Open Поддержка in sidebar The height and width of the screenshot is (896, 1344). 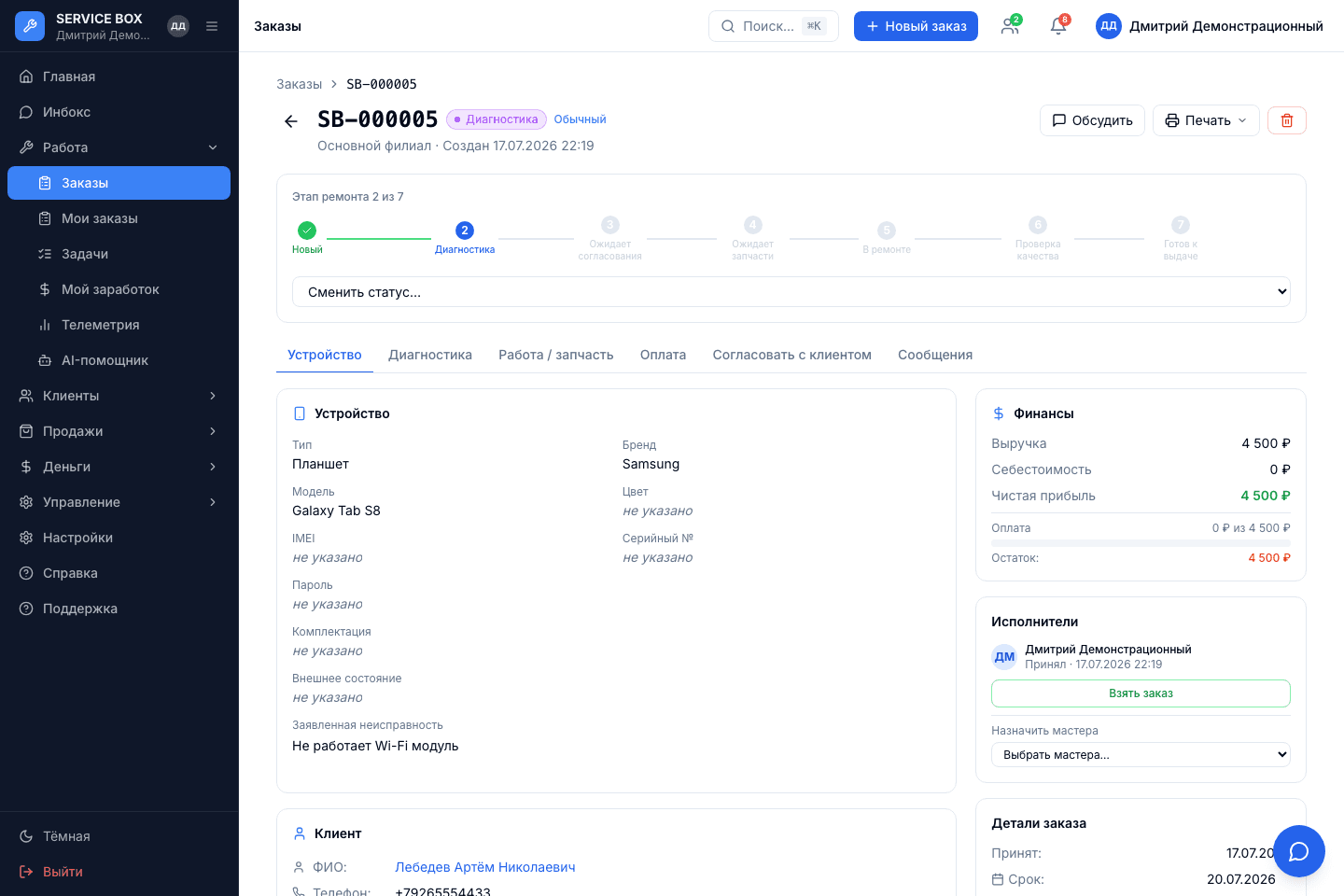[x=119, y=609]
